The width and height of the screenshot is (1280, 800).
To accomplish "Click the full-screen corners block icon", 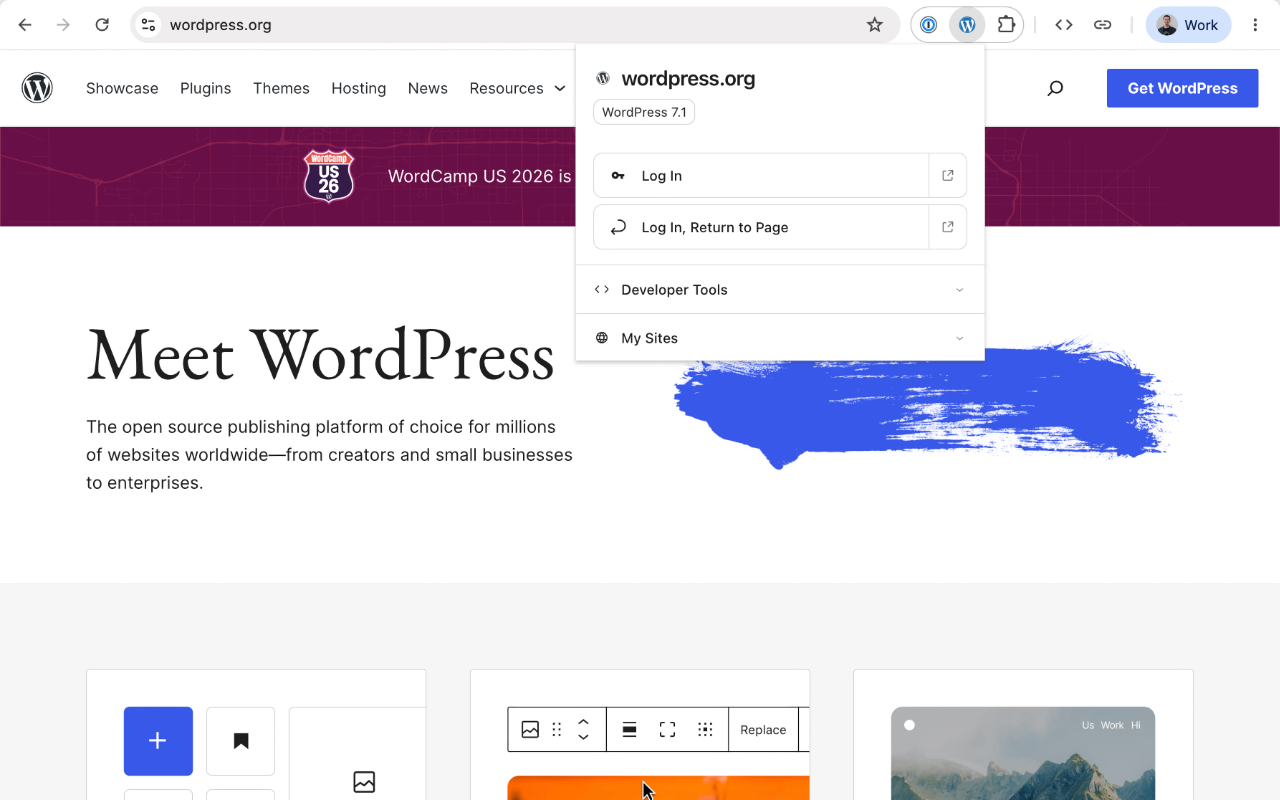I will pos(668,730).
